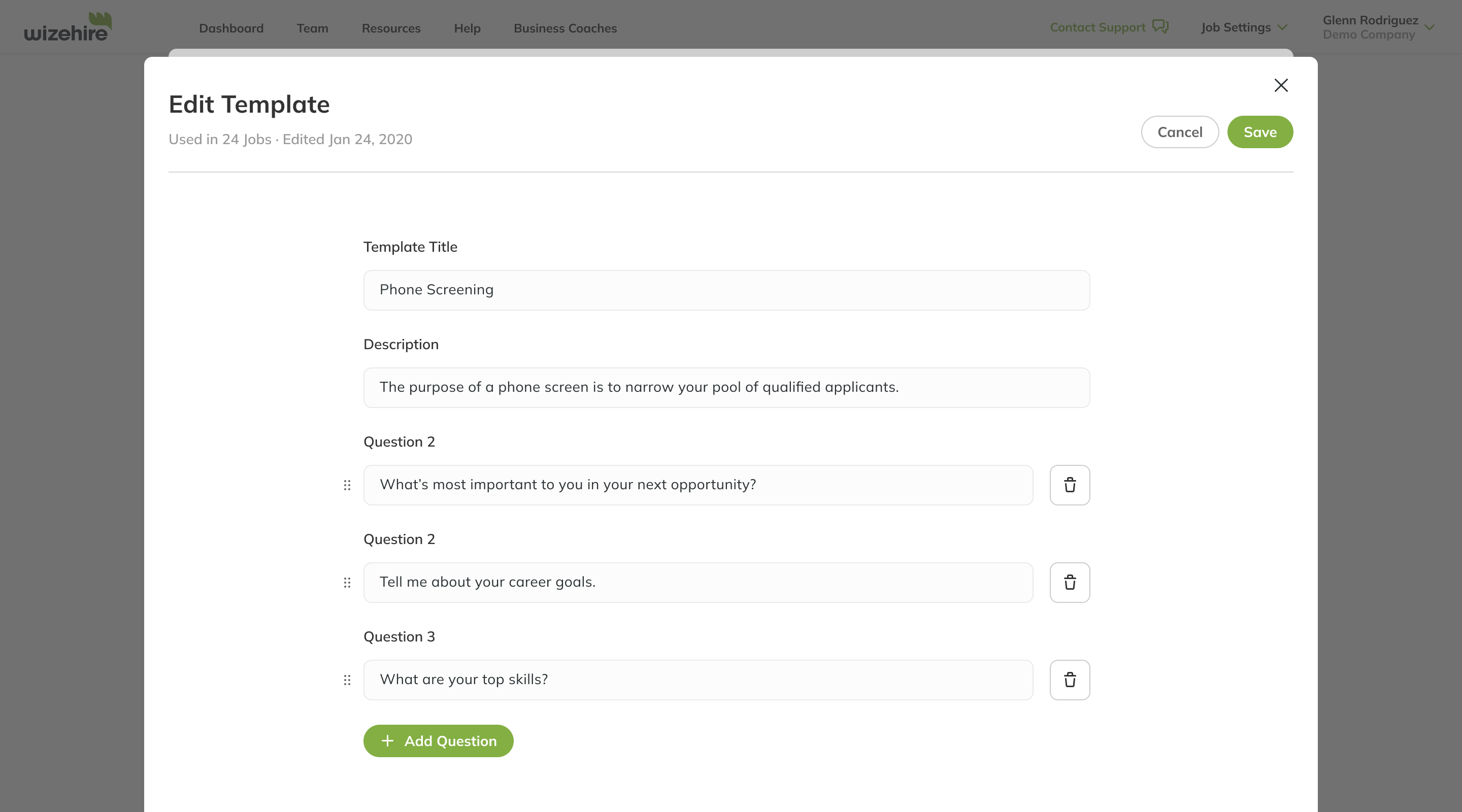Edit the Description field
1462x812 pixels.
[x=726, y=388]
